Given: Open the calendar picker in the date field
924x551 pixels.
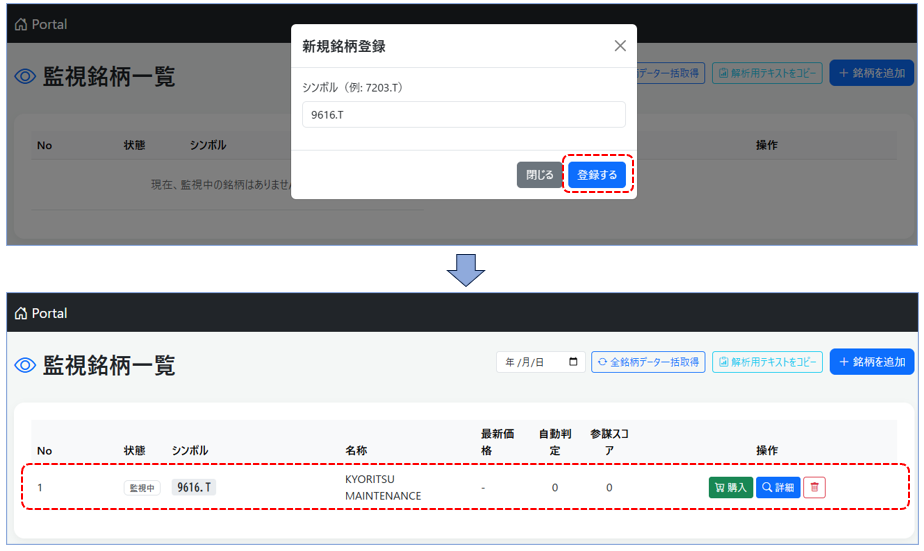Looking at the screenshot, I should tap(575, 362).
